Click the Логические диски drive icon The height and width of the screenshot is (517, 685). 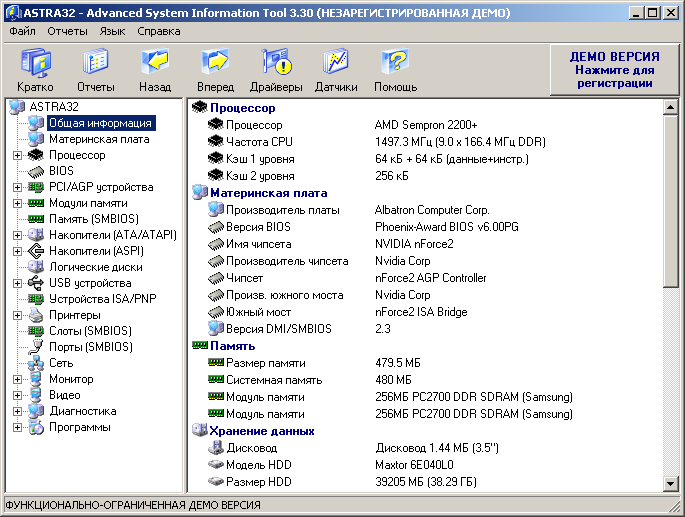click(36, 267)
